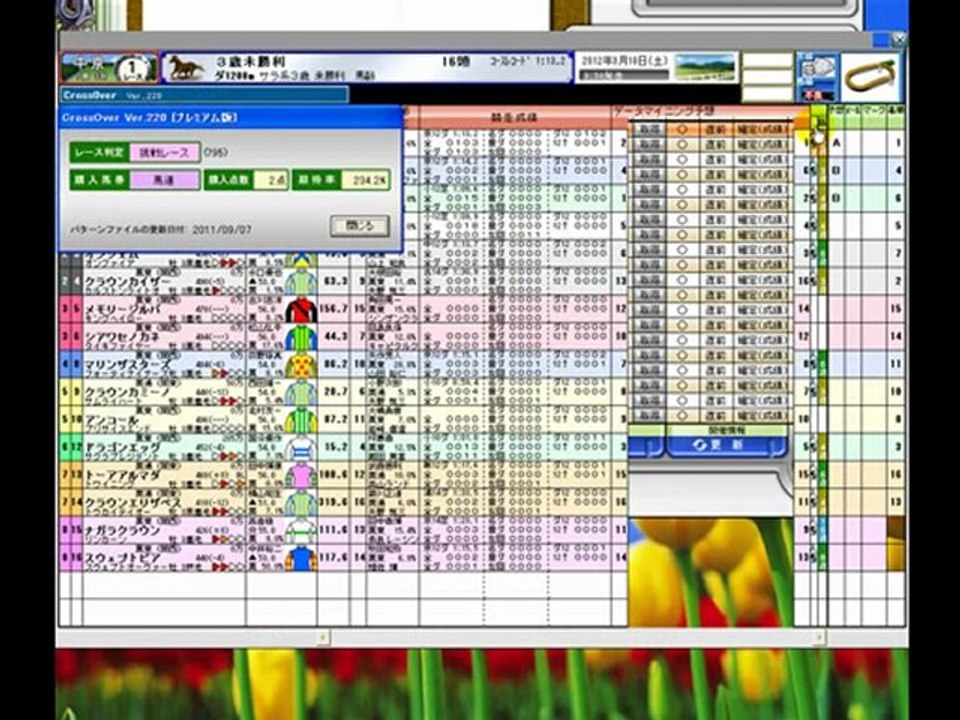
Task: Close the CrossOver dialog with 閉じる button
Action: coord(359,226)
